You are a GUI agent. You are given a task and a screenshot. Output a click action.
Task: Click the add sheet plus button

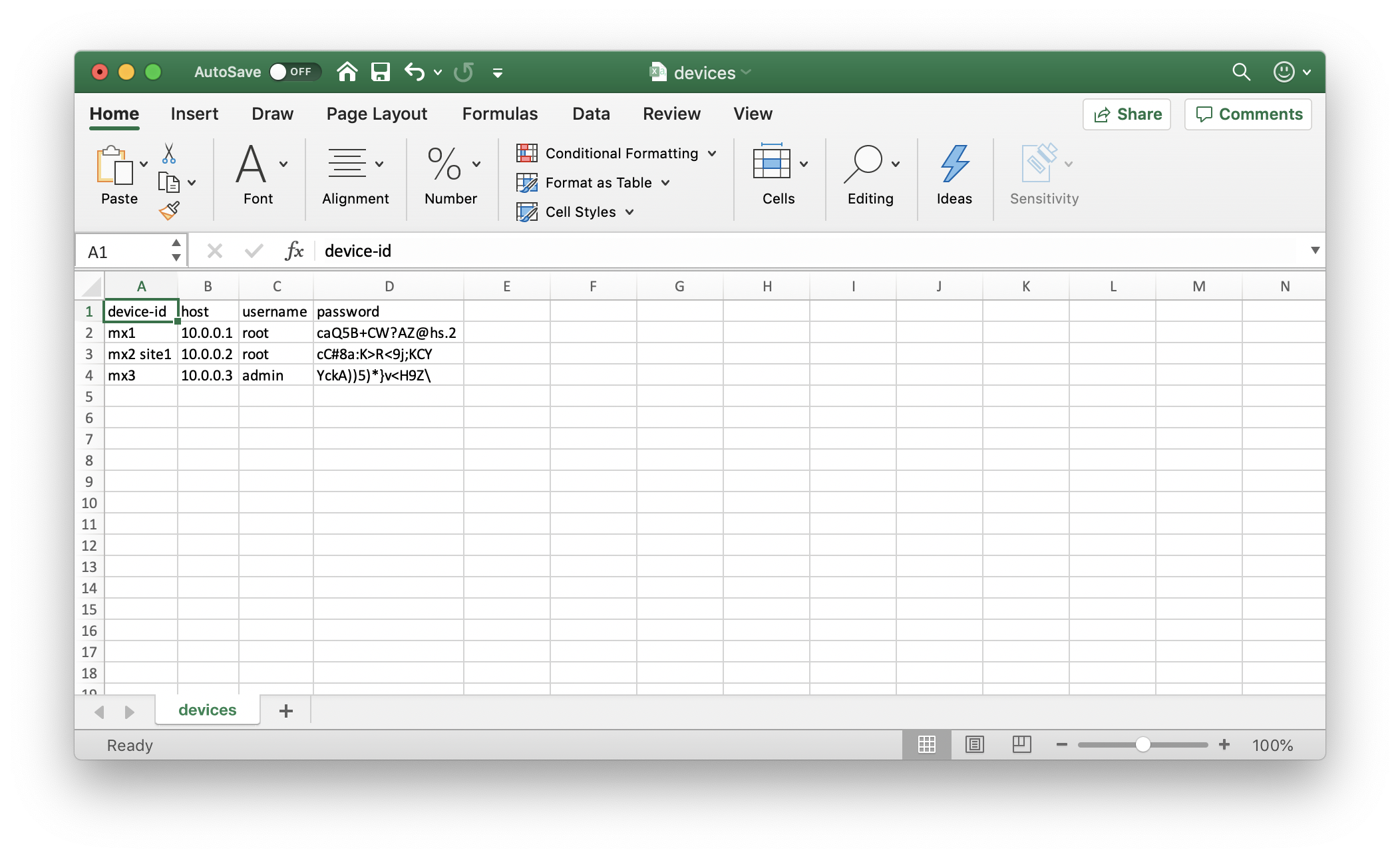(284, 711)
